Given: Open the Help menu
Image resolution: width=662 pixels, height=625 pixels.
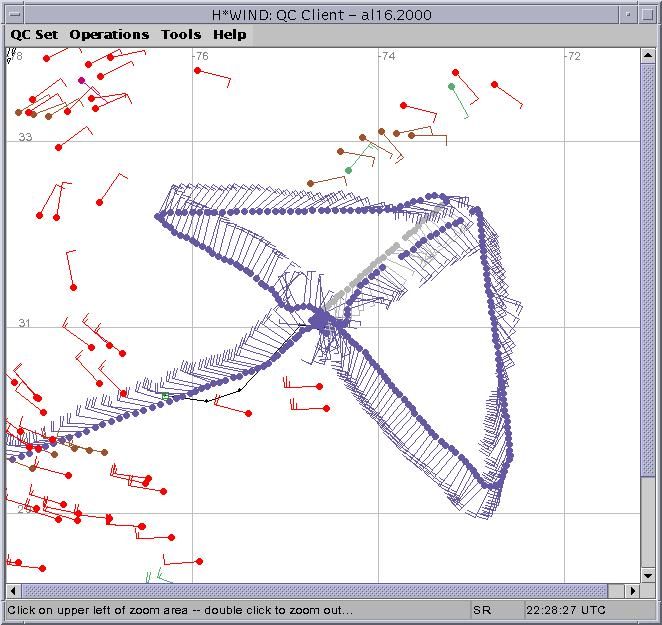Looking at the screenshot, I should (229, 34).
